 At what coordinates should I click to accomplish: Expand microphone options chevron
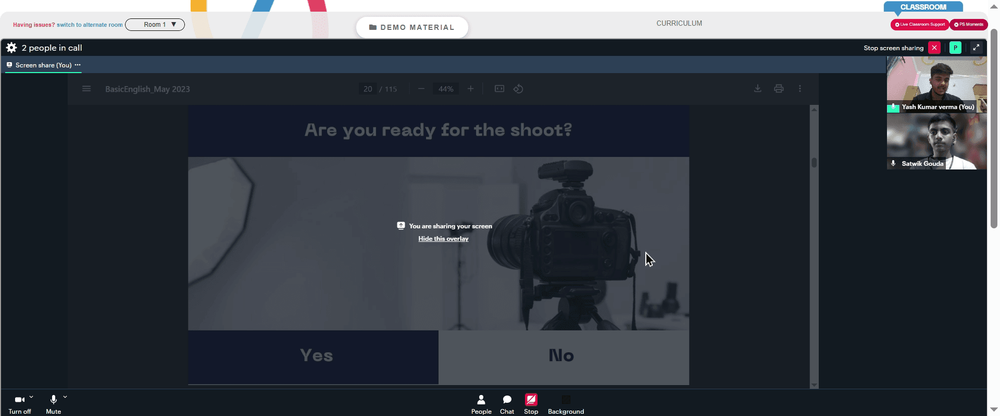[65, 397]
